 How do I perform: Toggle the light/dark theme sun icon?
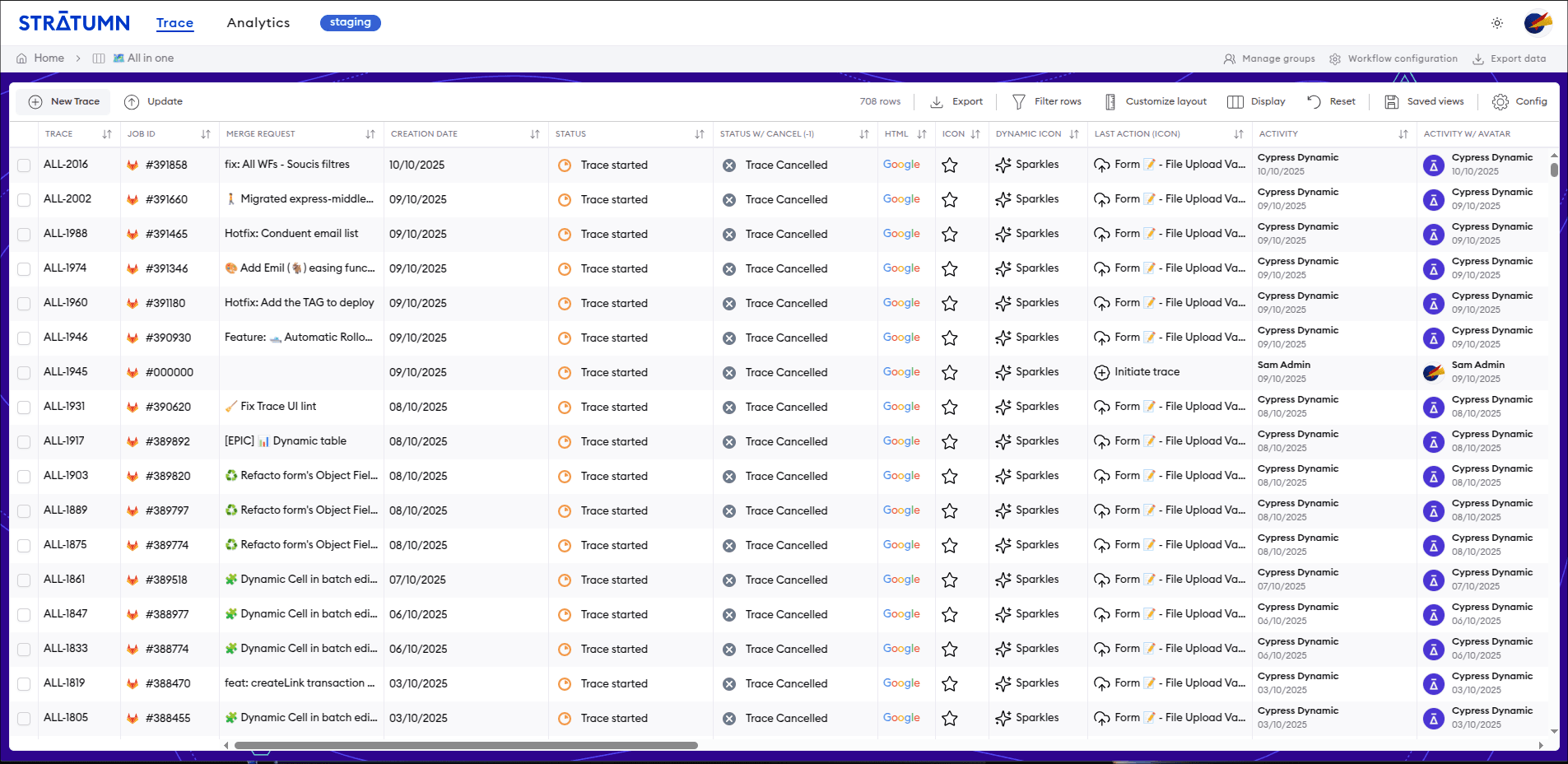[x=1497, y=23]
